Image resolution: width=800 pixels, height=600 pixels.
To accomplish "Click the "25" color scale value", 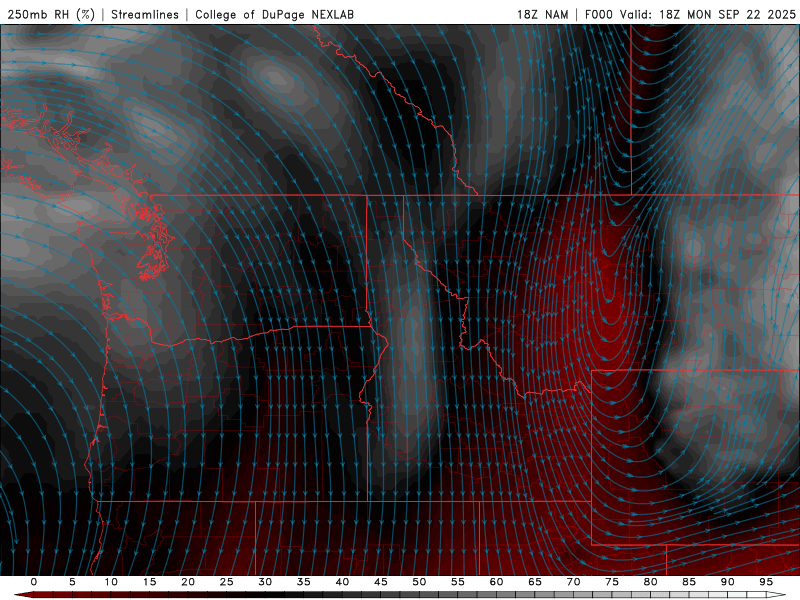I will pos(227,582).
